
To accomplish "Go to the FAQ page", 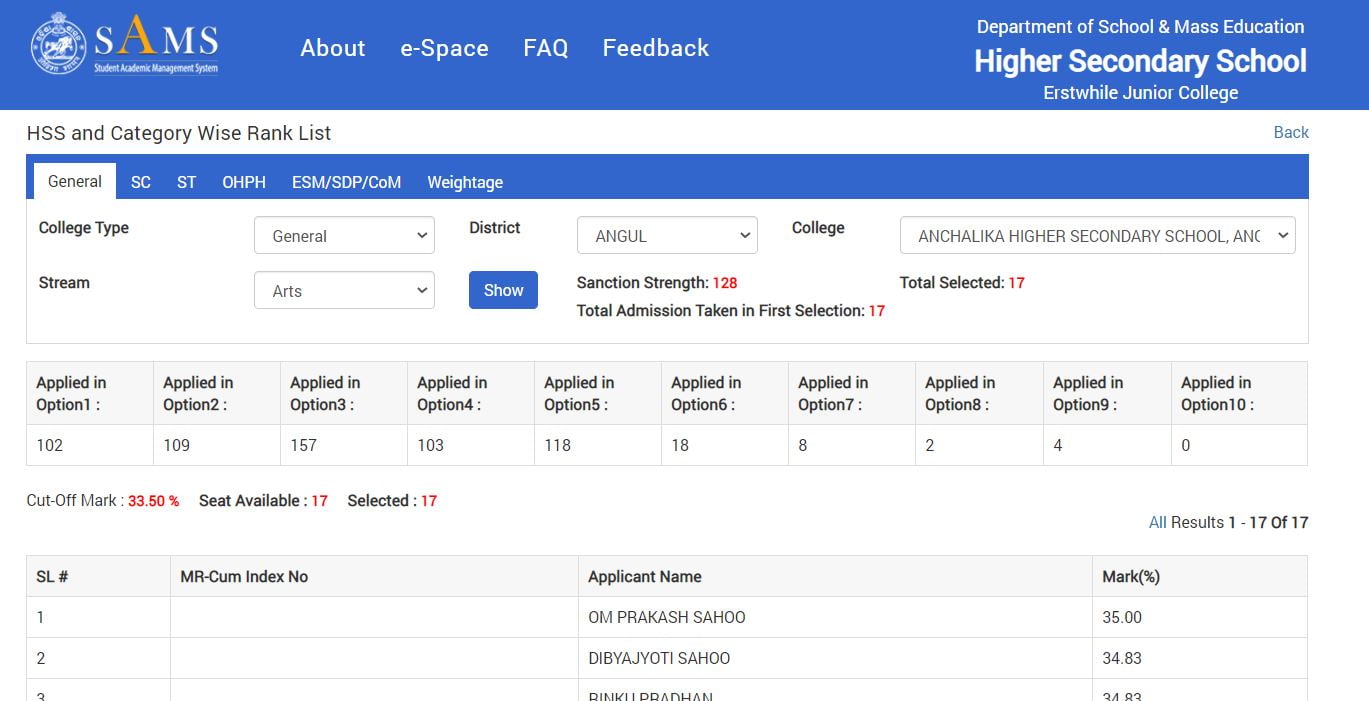I will click(545, 48).
